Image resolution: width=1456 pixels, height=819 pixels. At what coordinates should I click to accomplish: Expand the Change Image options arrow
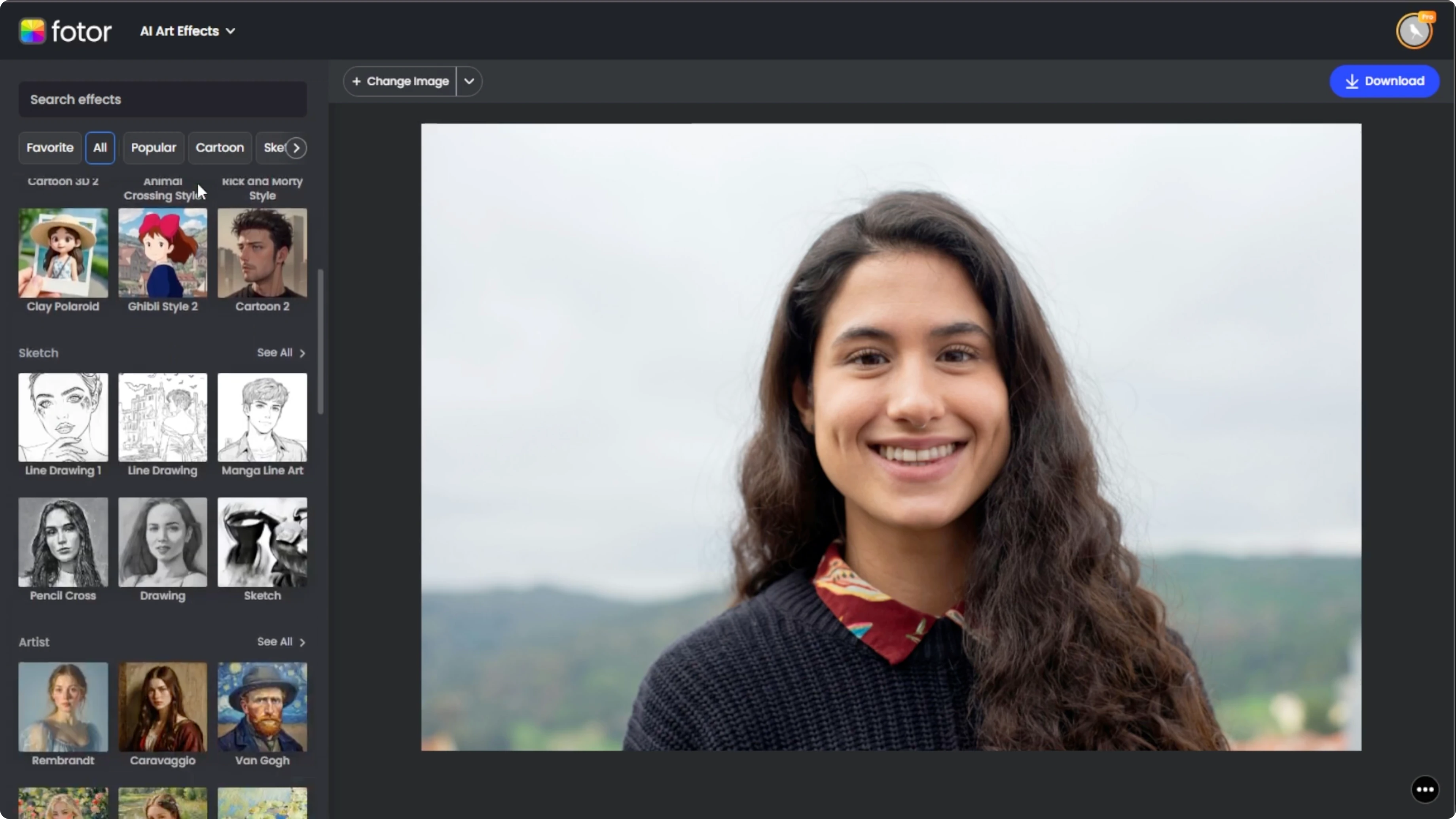[x=469, y=81]
